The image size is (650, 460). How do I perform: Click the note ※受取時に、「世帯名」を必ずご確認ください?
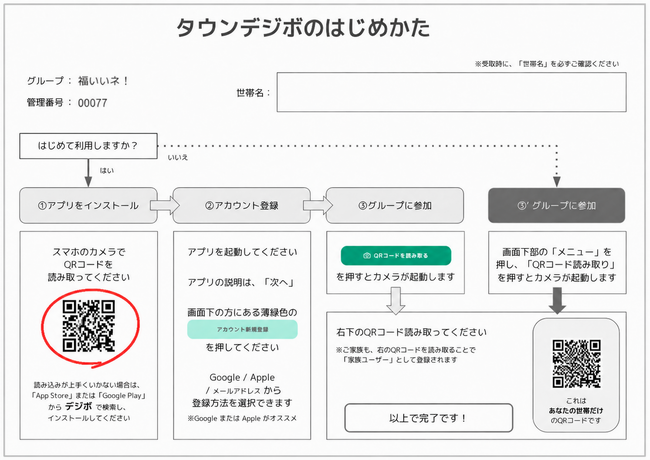pyautogui.click(x=547, y=64)
